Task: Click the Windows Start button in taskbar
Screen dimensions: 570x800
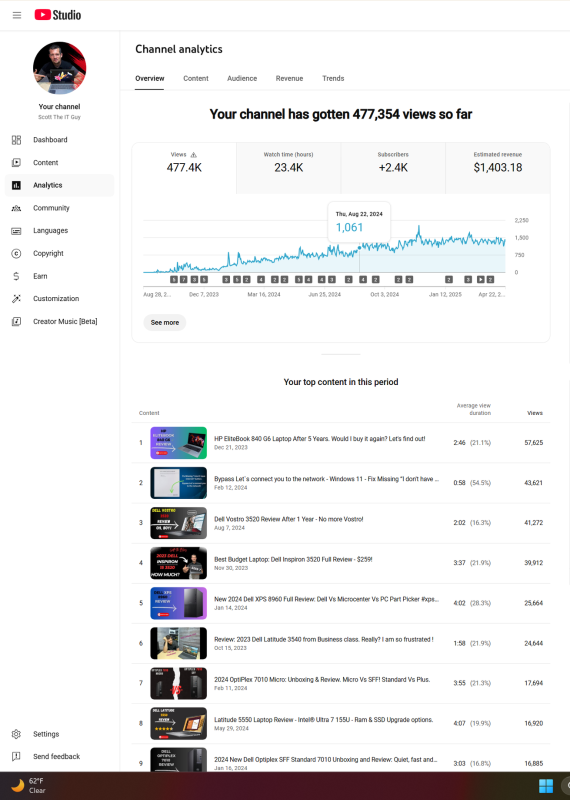Action: [546, 786]
